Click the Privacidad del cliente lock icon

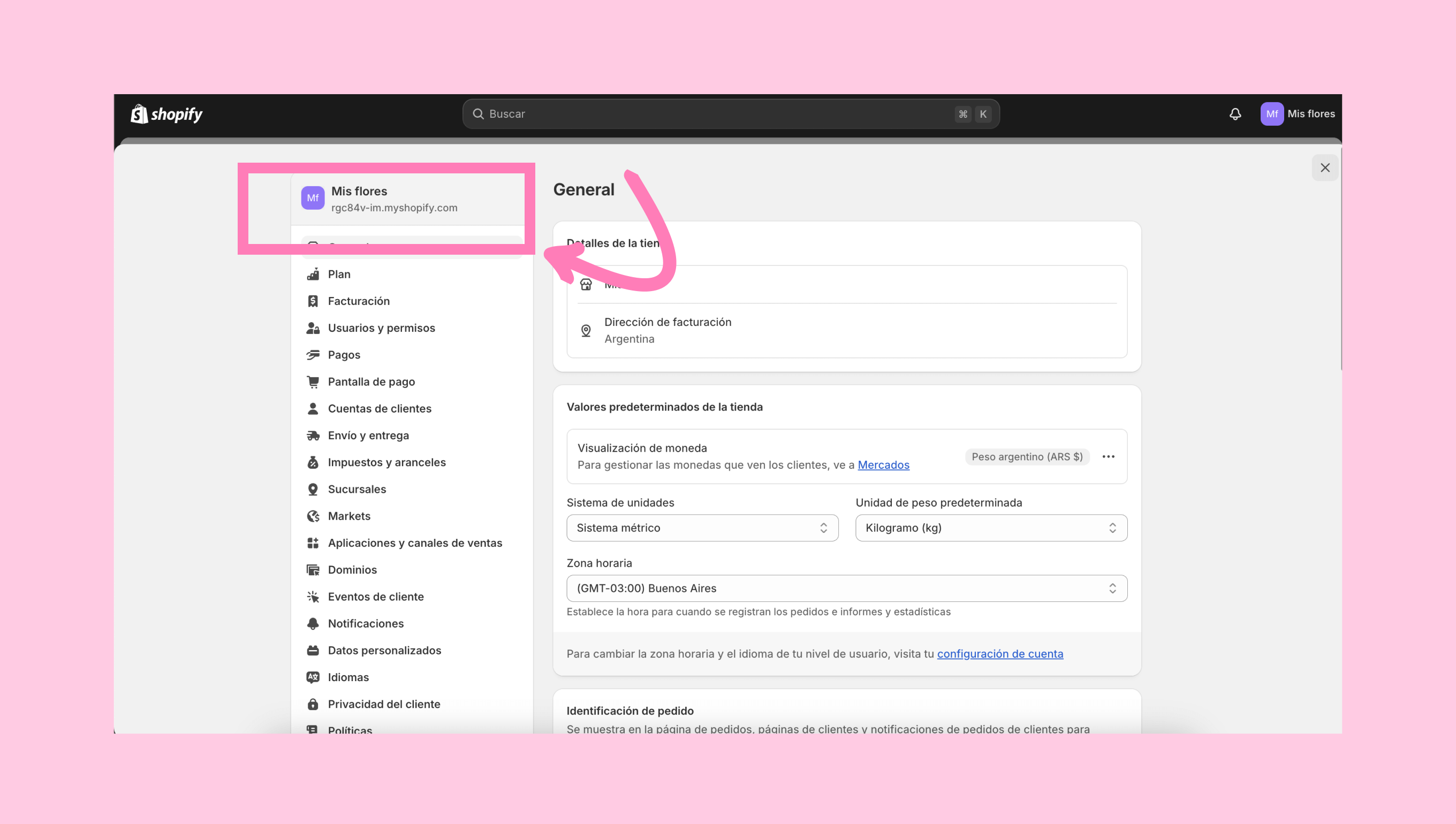coord(313,704)
